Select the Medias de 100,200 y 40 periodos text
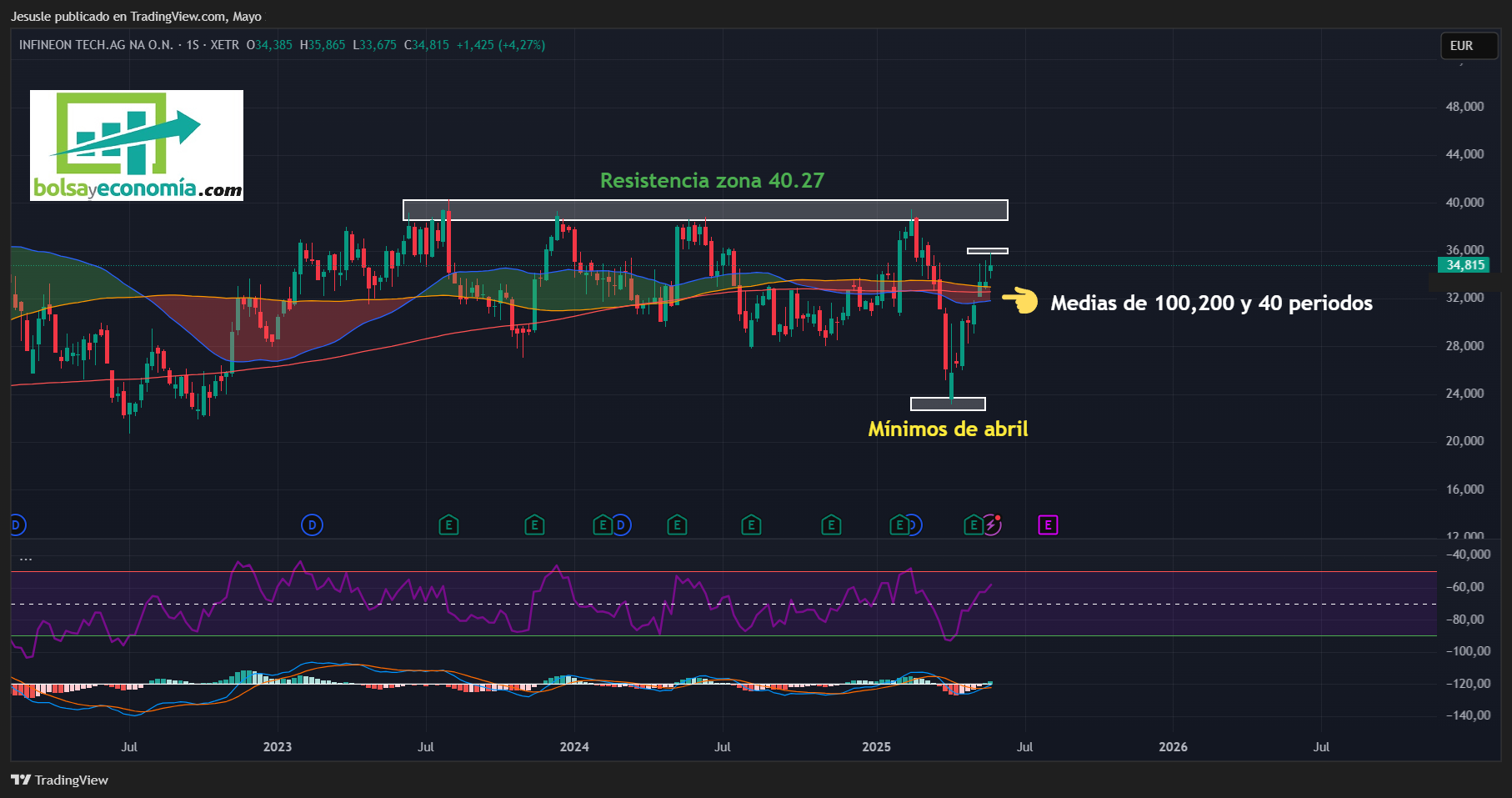The image size is (1512, 798). pos(1211,303)
